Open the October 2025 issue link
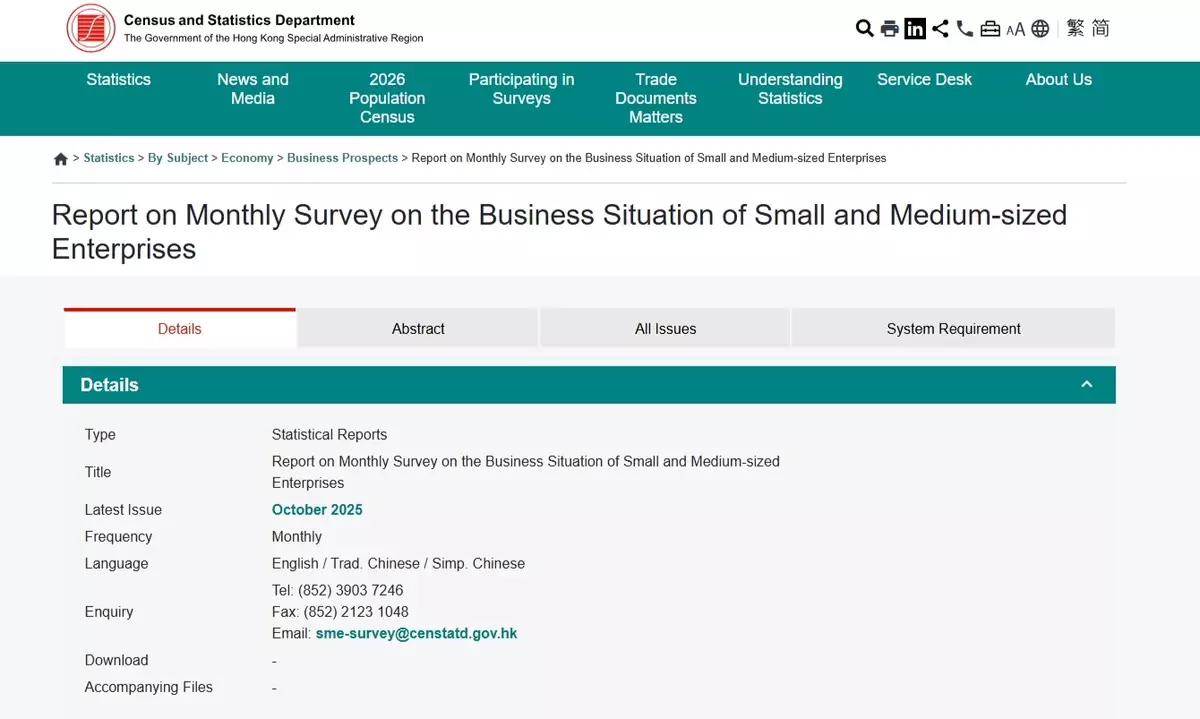Image resolution: width=1200 pixels, height=719 pixels. point(317,509)
